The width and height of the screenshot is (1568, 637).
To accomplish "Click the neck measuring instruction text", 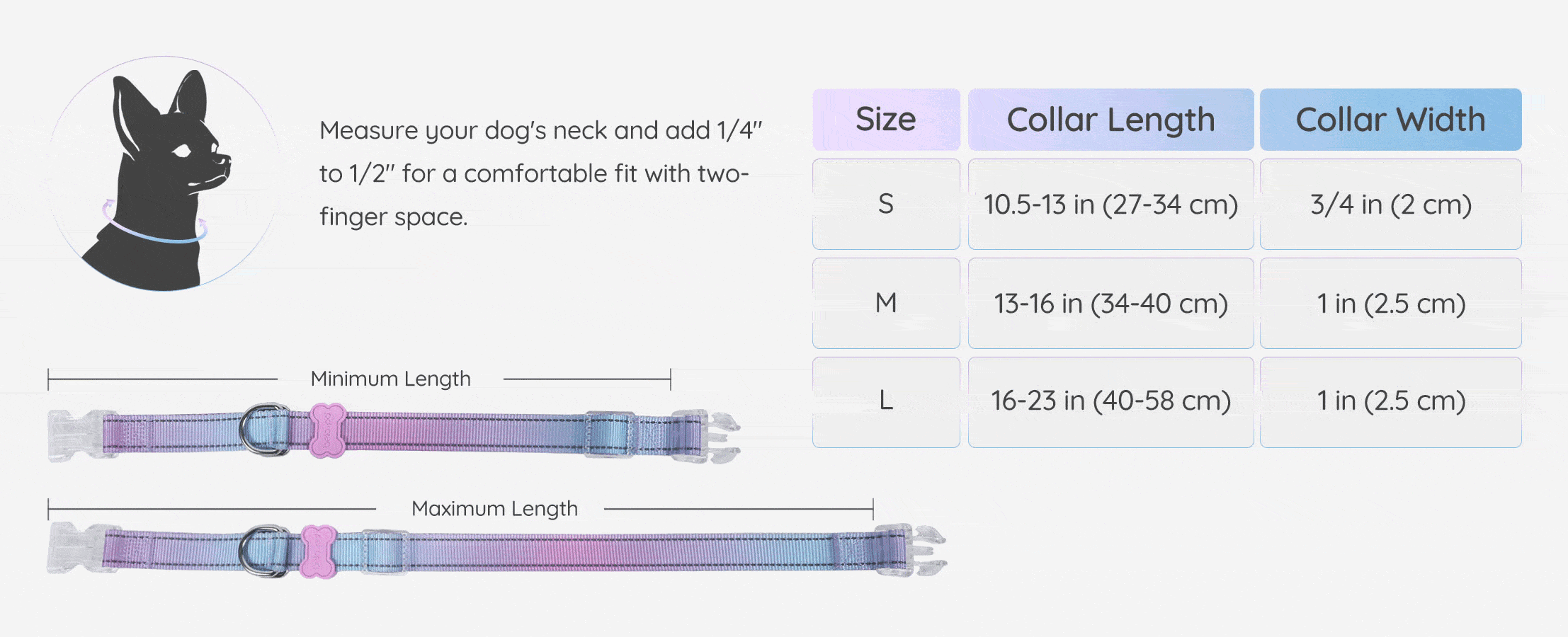I will (x=540, y=173).
